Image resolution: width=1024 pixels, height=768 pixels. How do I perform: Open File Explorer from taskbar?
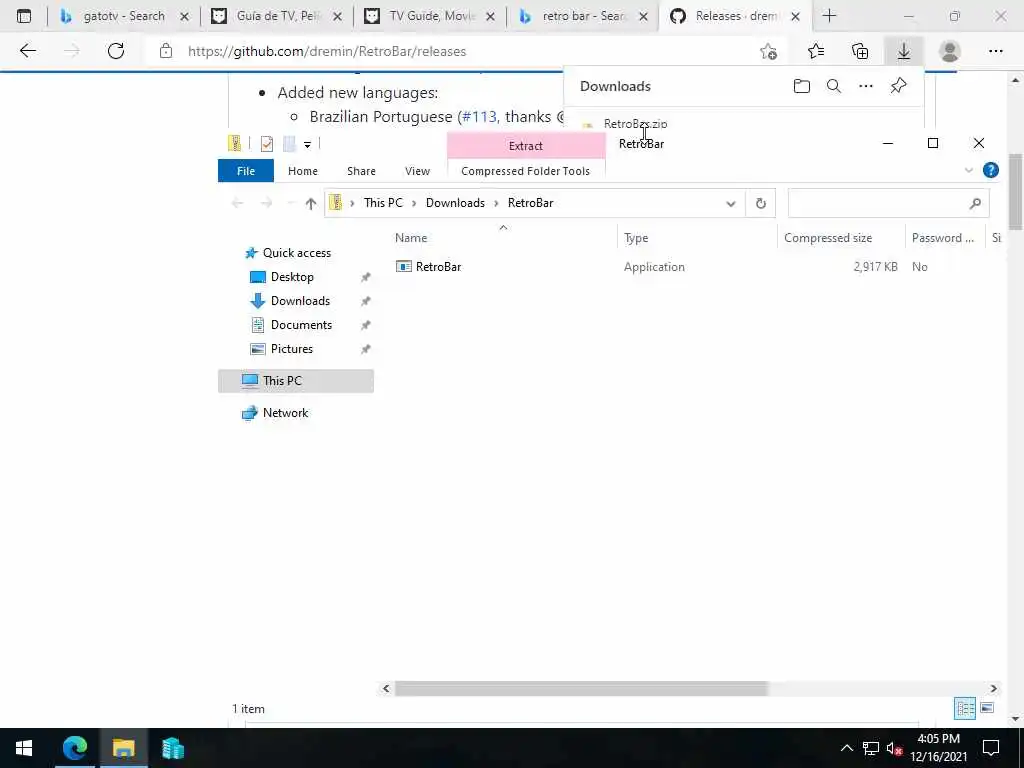123,748
